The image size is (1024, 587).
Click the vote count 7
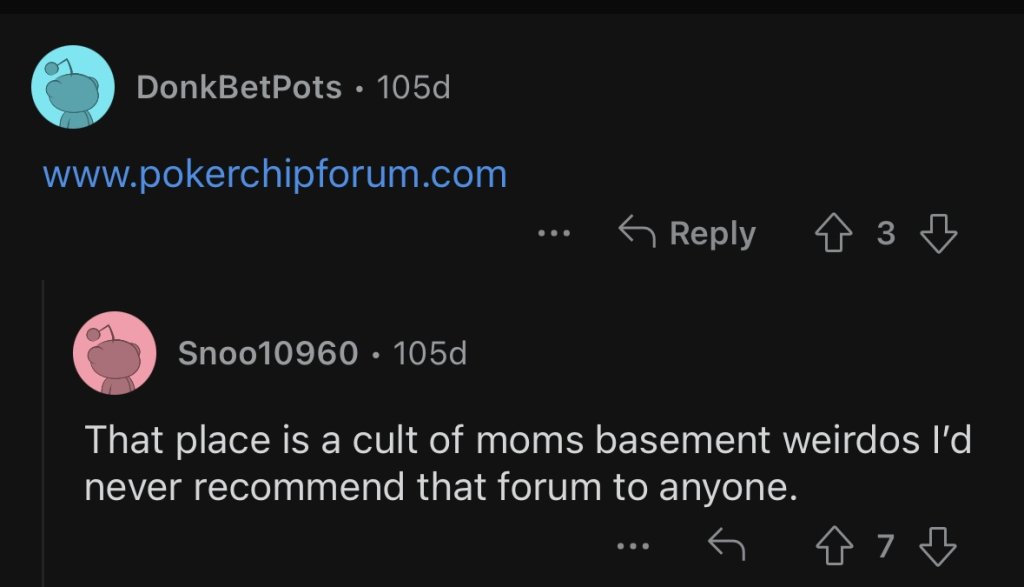[886, 546]
